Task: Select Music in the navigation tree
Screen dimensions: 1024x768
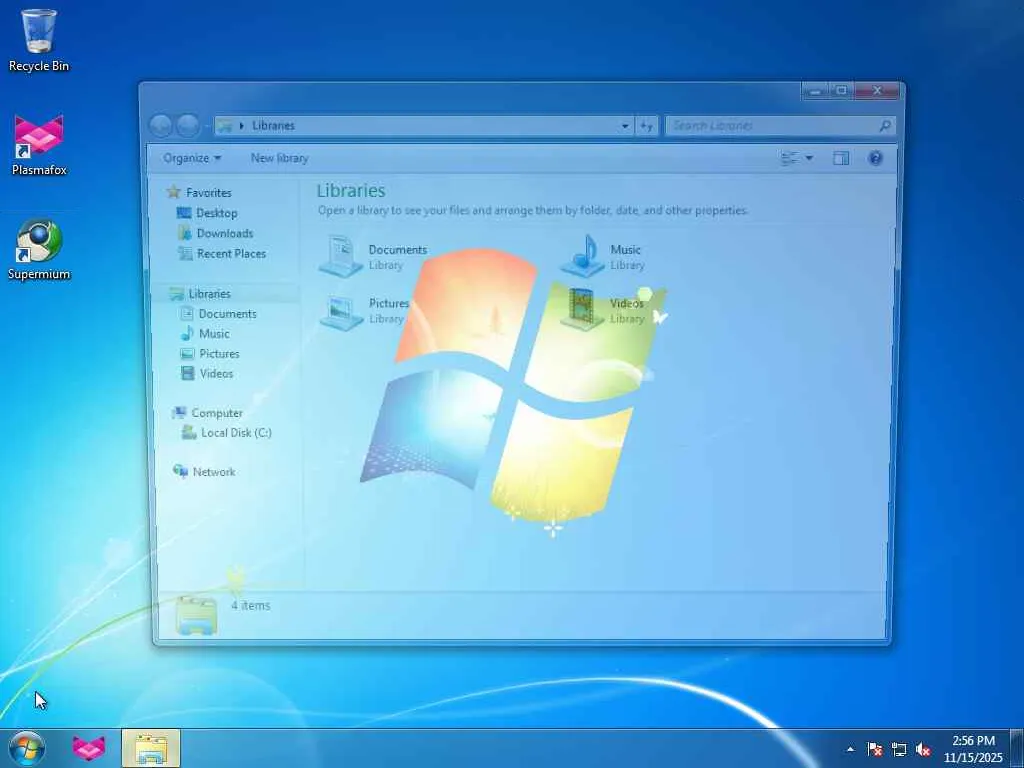Action: [205, 334]
